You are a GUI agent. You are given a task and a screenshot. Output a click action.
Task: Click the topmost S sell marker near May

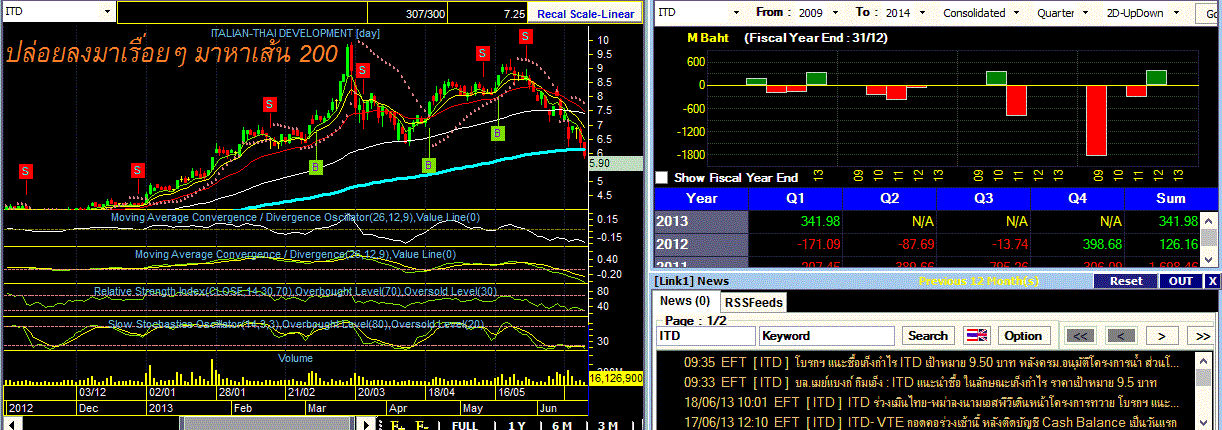click(525, 36)
